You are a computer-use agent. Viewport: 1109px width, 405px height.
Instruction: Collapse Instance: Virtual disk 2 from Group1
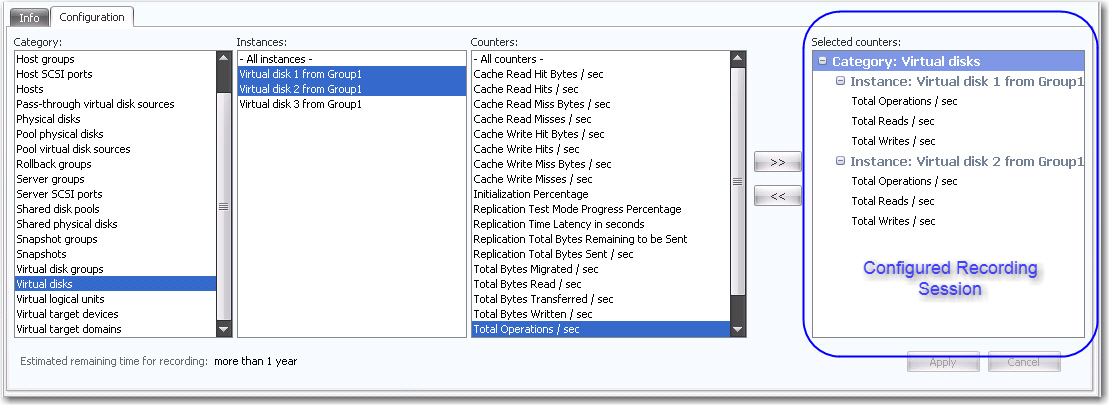tap(841, 161)
